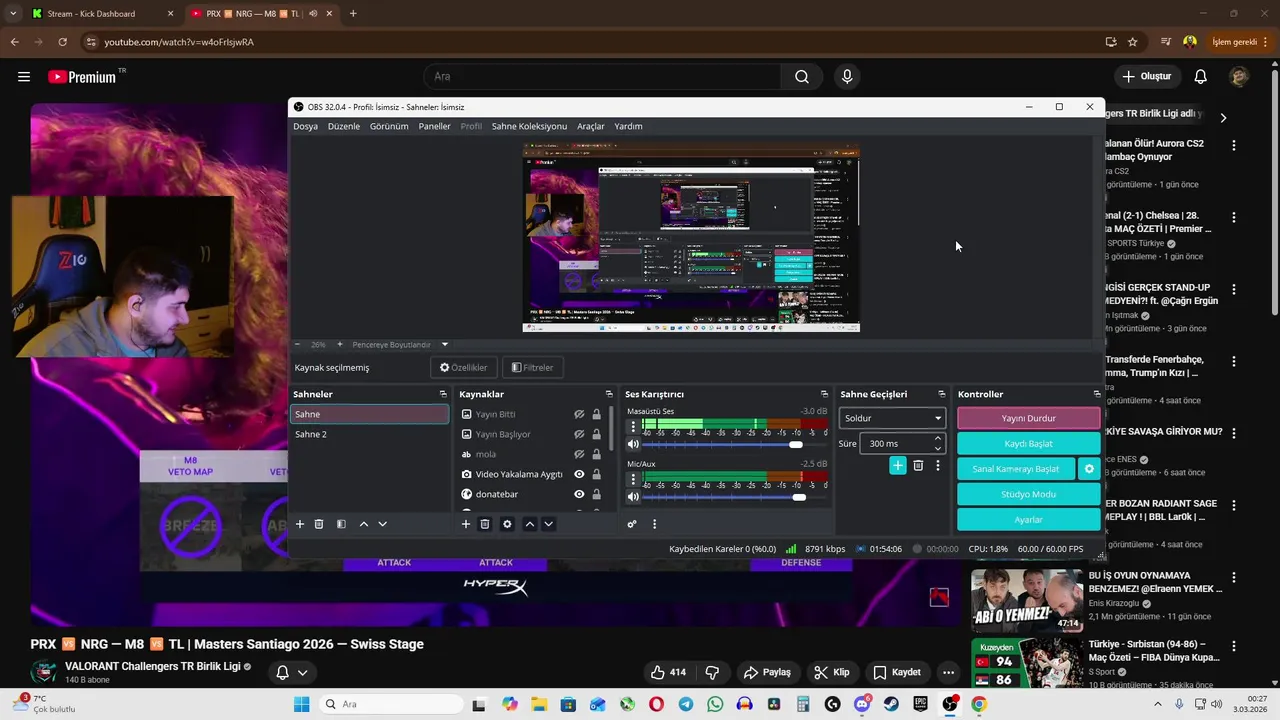Enable Stüdyo Modu
Image resolution: width=1280 pixels, height=720 pixels.
point(1028,494)
